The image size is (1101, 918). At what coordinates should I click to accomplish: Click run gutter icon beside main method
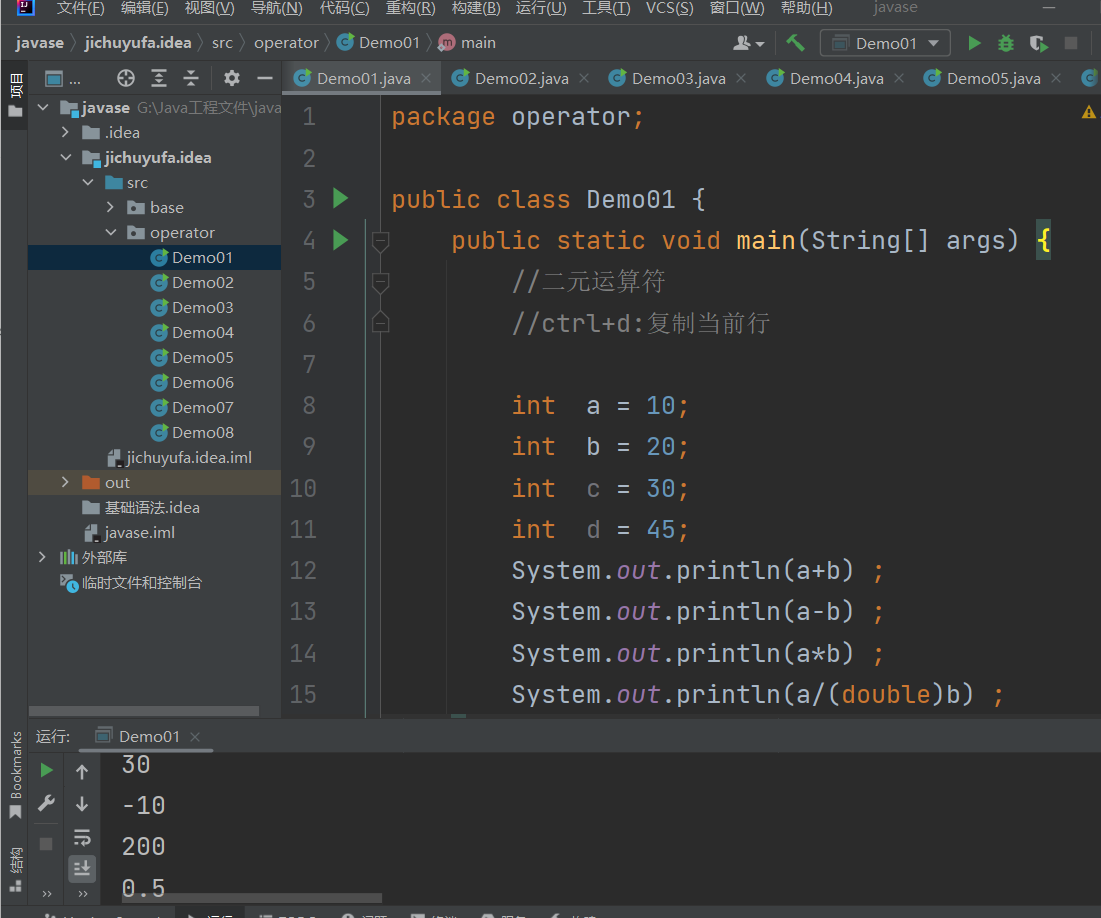coord(340,240)
